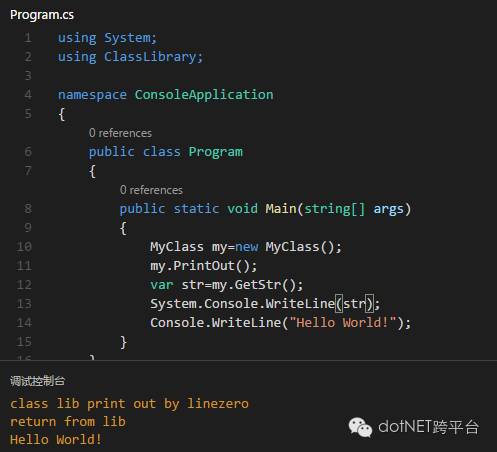This screenshot has height=452, width=497.
Task: Click line number 4 in the gutter
Action: pos(28,95)
